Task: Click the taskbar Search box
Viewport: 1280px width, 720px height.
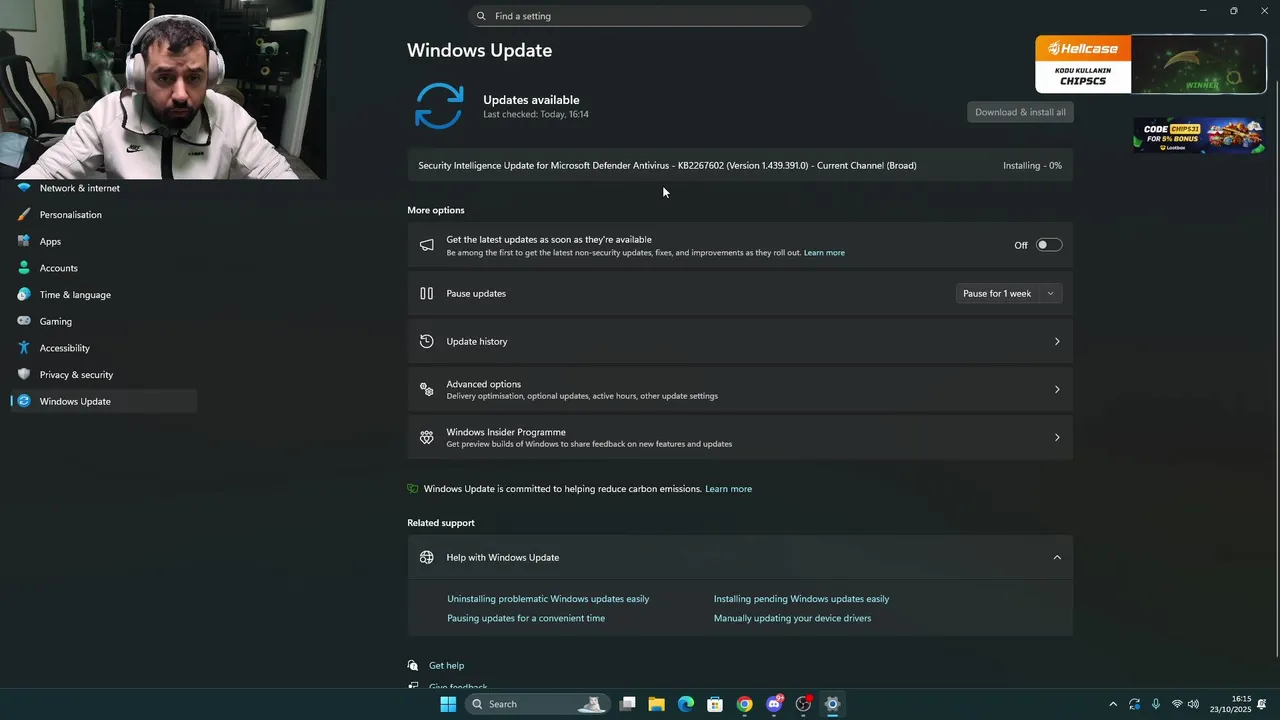Action: (536, 704)
